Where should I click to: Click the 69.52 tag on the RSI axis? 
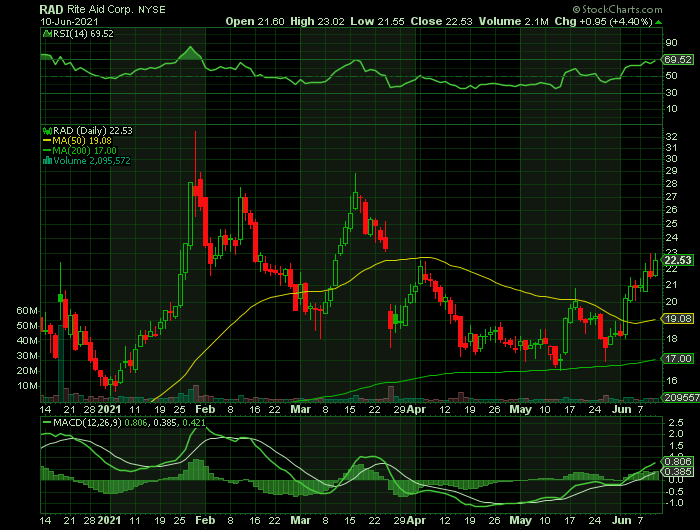click(x=678, y=59)
